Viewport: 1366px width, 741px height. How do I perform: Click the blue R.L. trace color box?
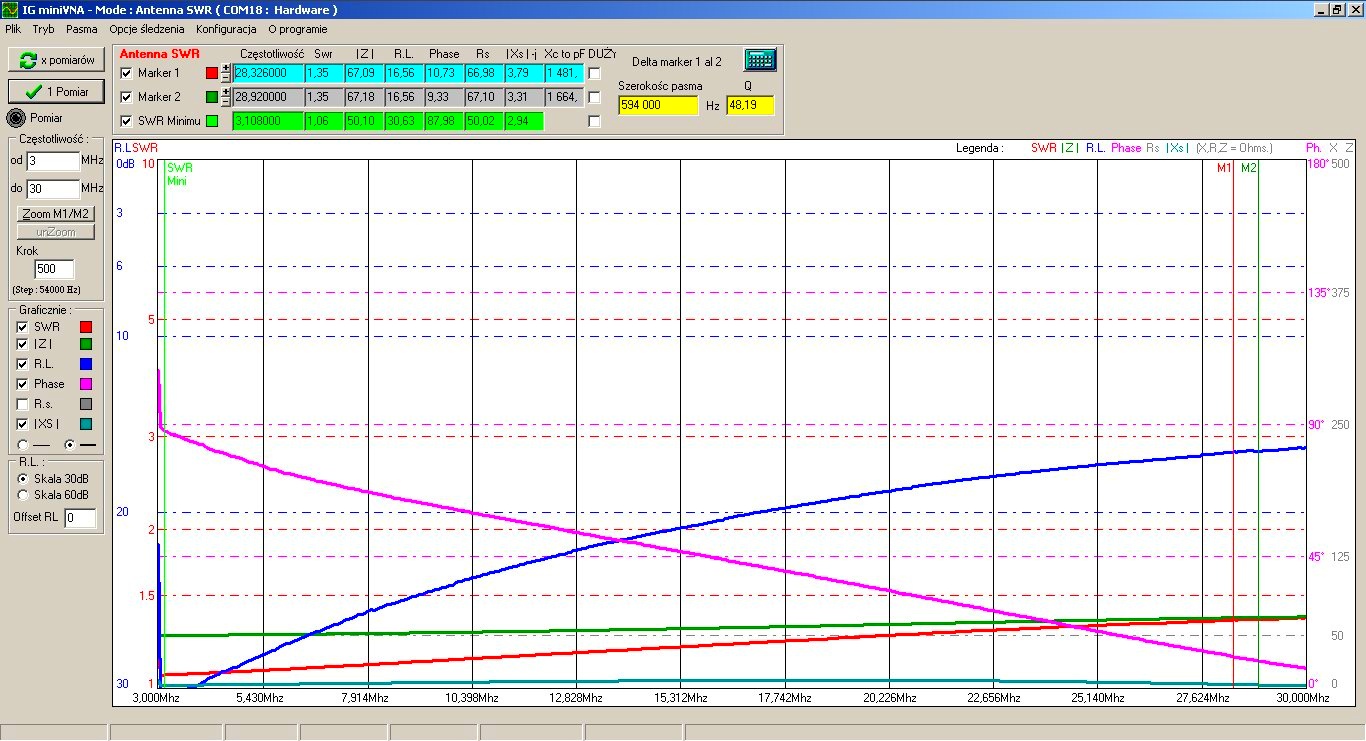tap(85, 364)
